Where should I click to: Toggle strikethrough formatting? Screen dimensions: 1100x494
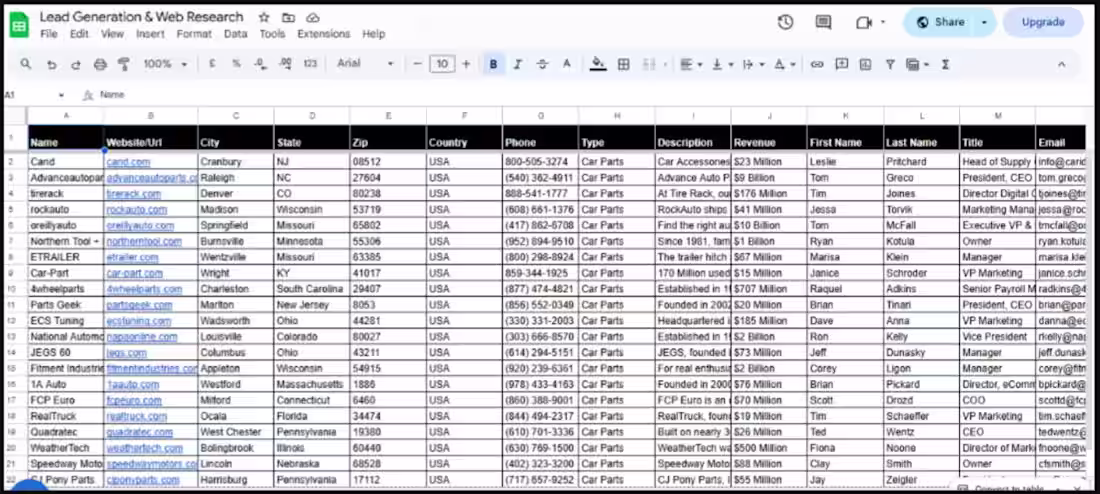(x=542, y=64)
